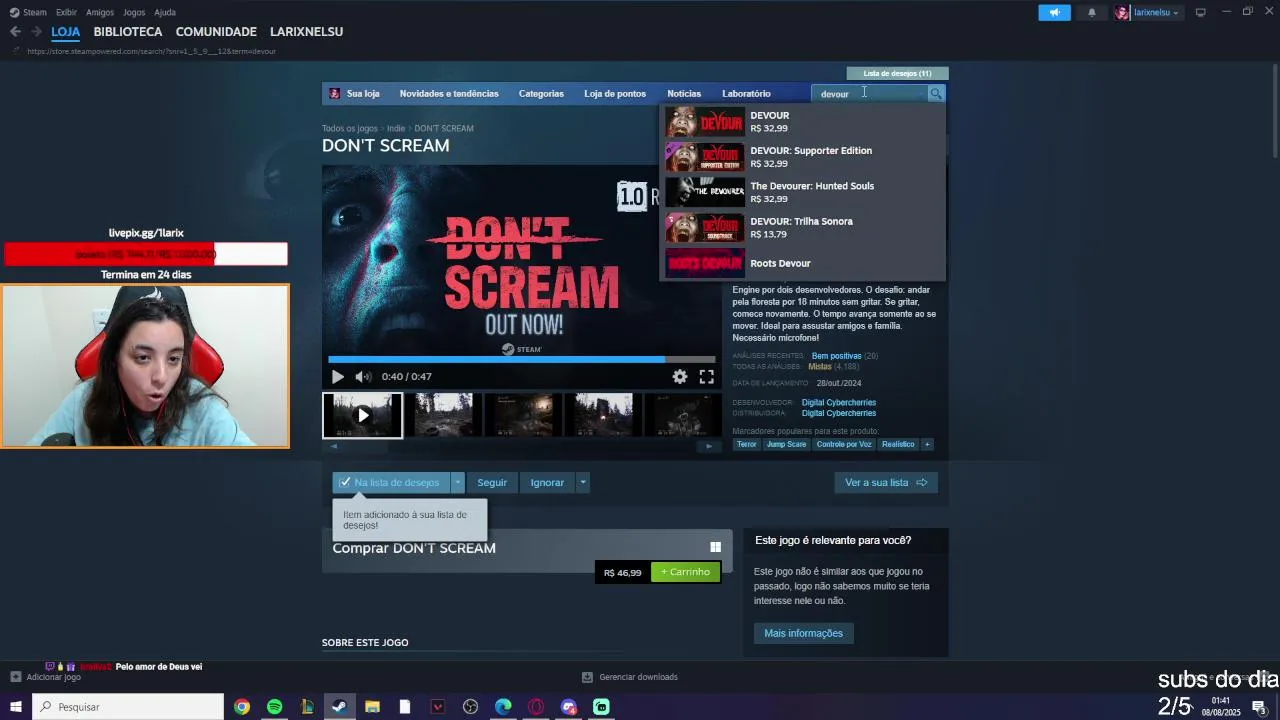
Task: Open Lista de desejos (11)
Action: [897, 73]
